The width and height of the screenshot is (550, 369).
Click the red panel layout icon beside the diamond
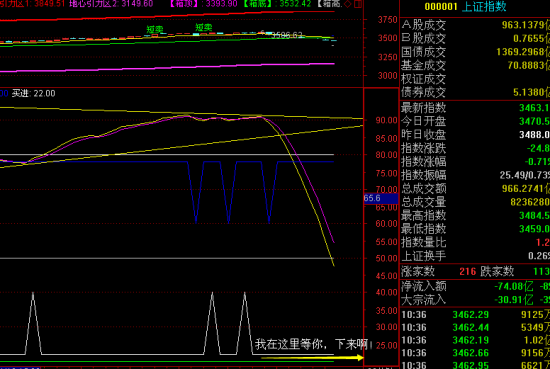pos(358,4)
